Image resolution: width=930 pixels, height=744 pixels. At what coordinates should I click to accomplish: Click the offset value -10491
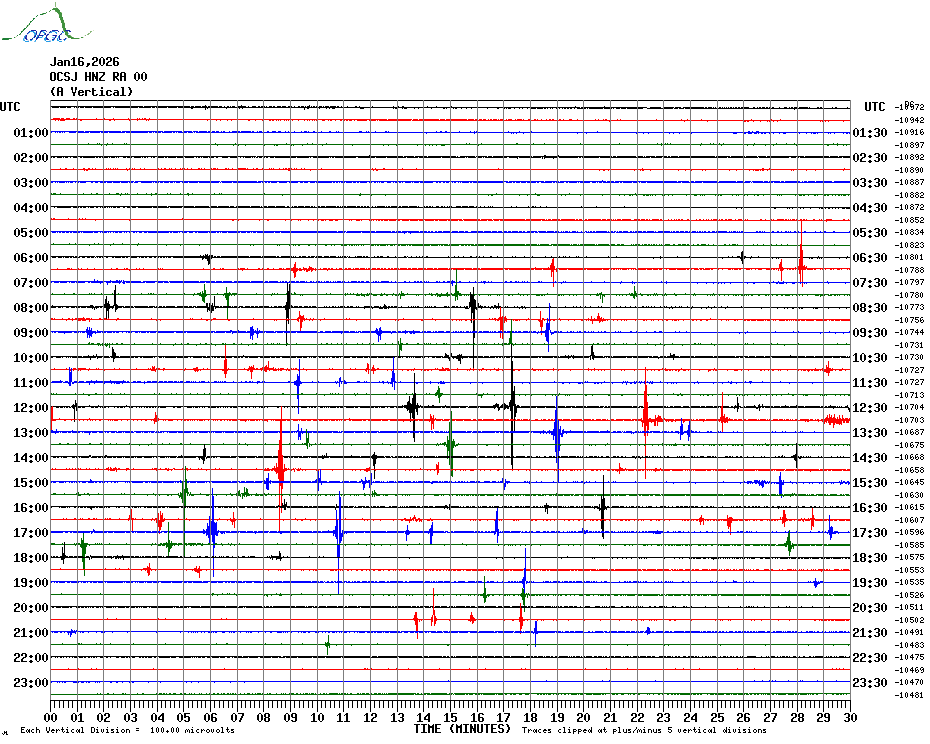[x=909, y=632]
